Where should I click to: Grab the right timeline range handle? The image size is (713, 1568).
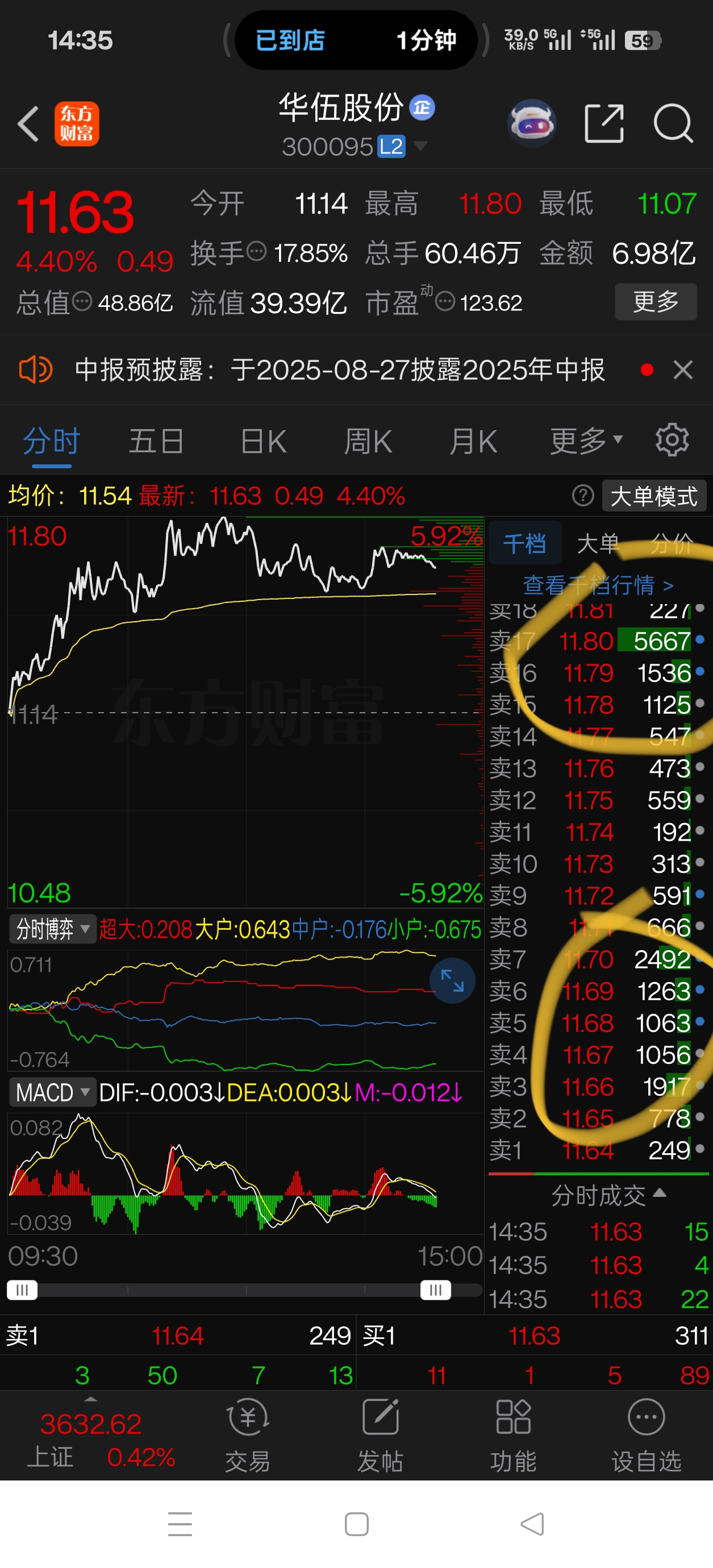click(x=436, y=1290)
